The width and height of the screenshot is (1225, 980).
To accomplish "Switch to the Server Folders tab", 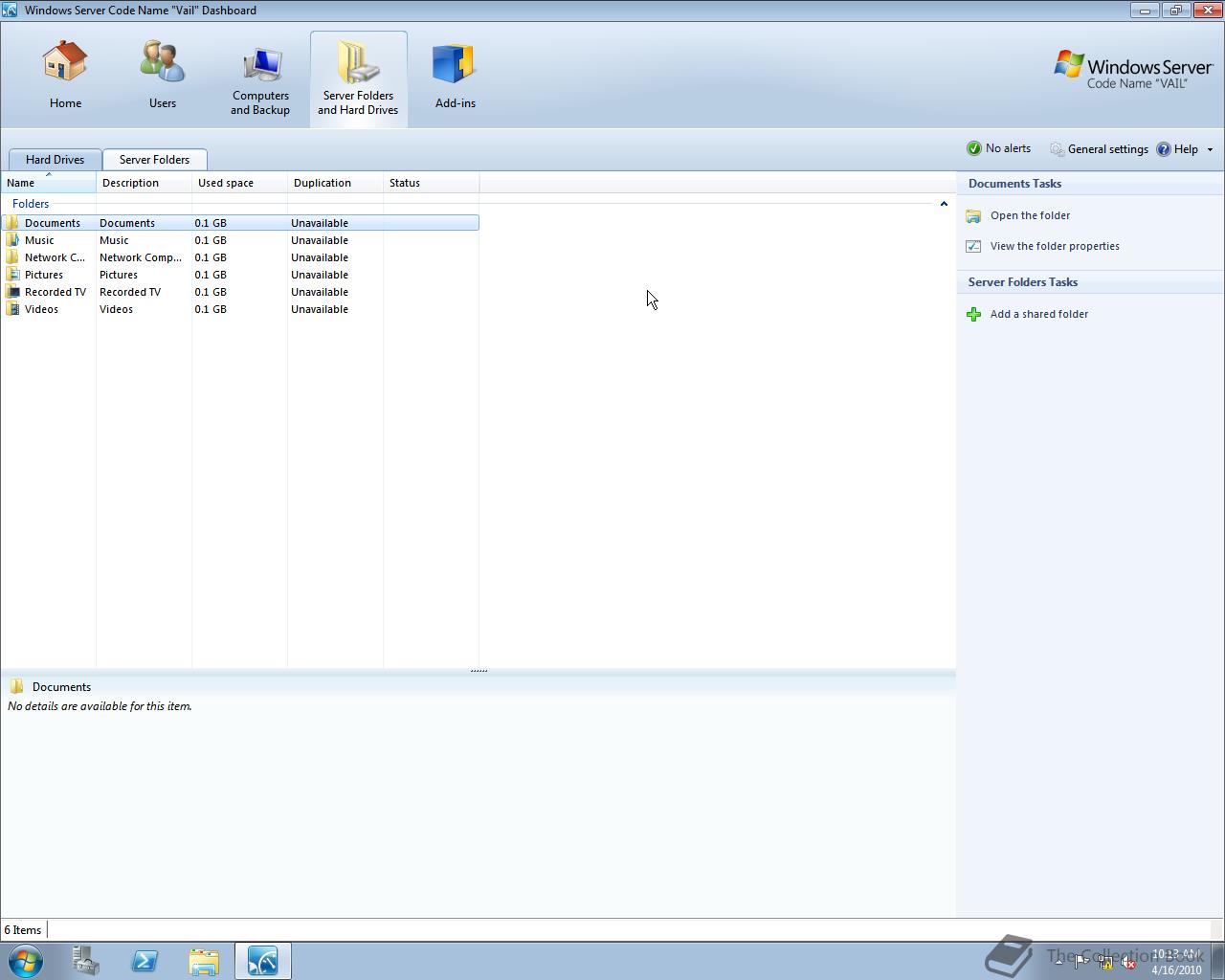I will [x=154, y=160].
